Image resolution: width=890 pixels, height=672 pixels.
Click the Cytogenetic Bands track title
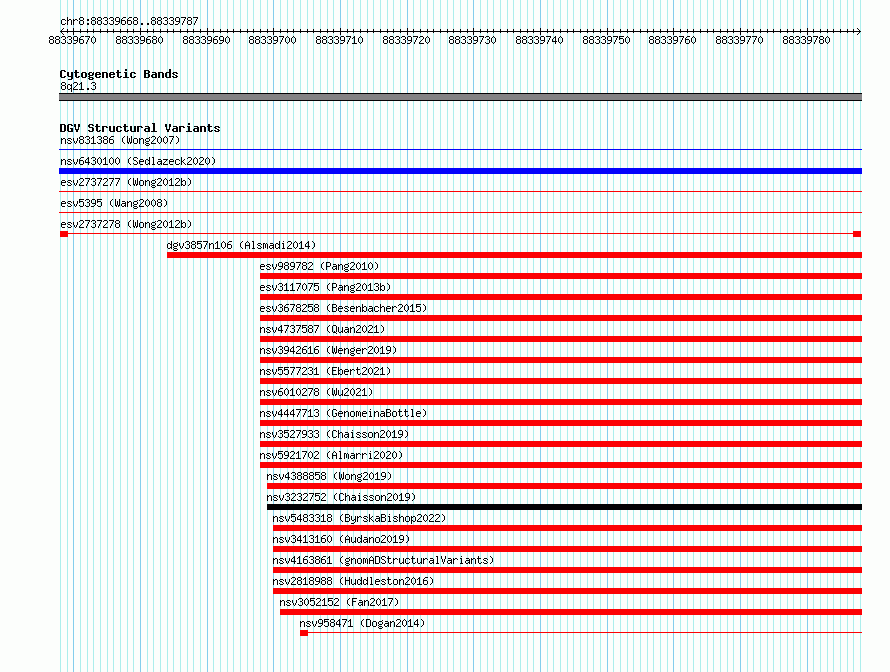pos(119,74)
